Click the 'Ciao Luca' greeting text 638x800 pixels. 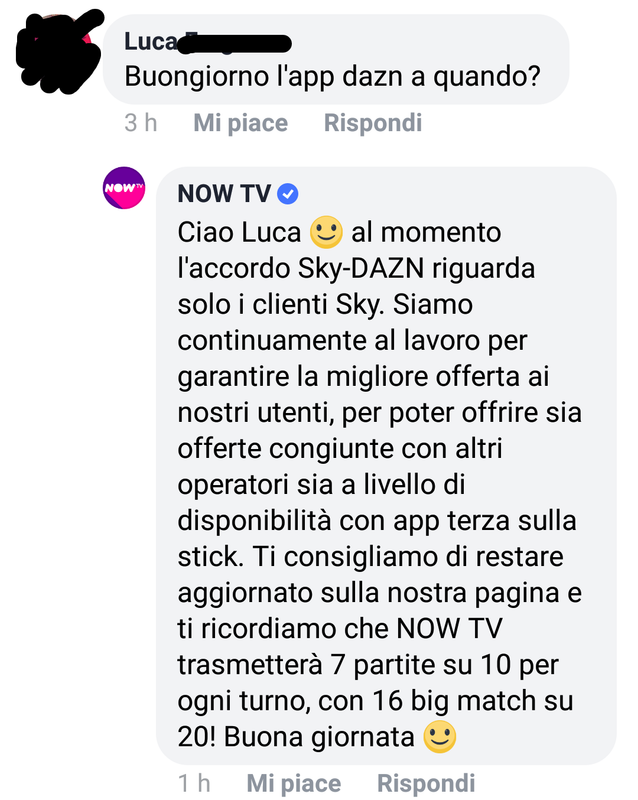click(x=239, y=233)
